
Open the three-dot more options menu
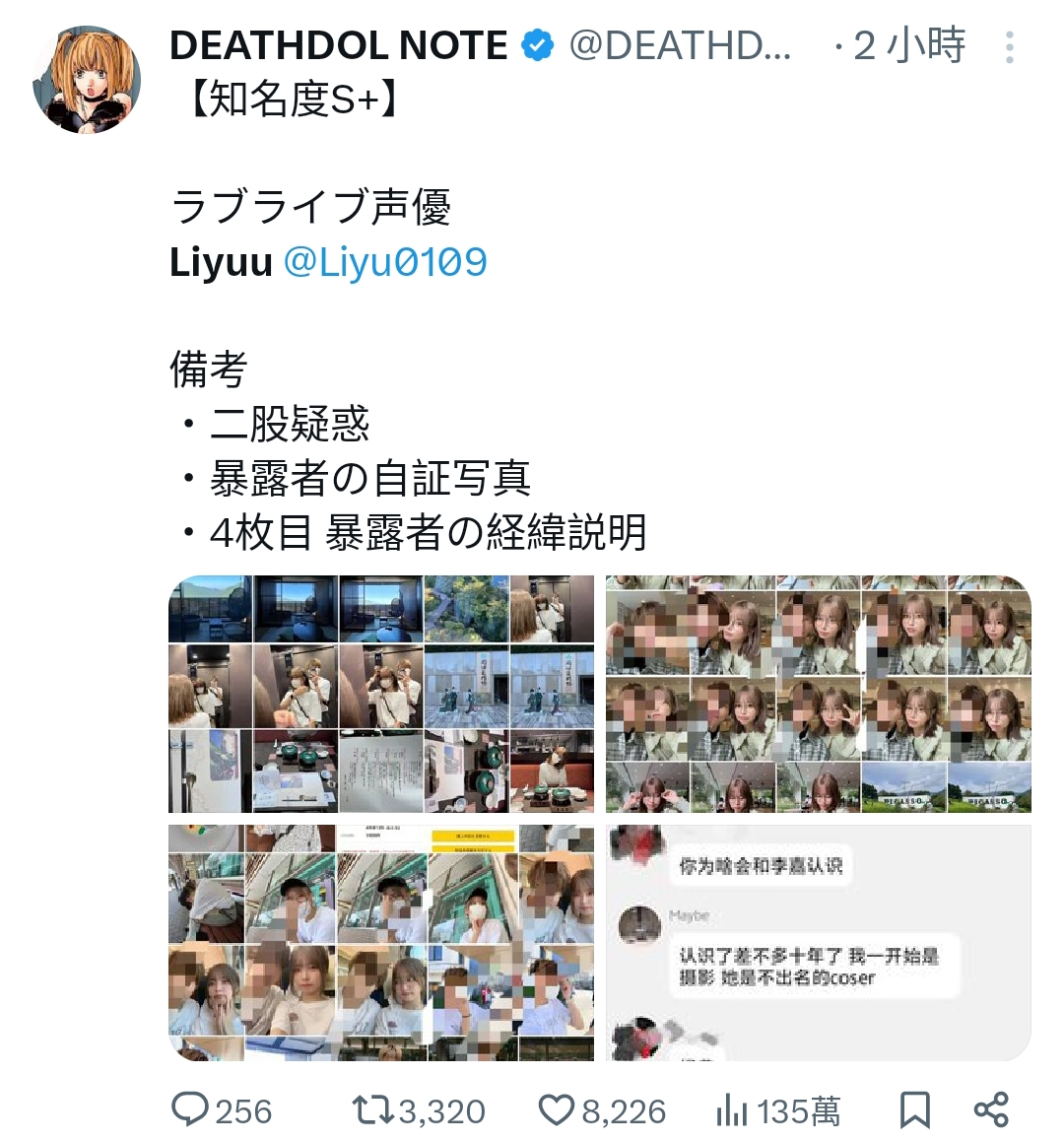[1010, 47]
